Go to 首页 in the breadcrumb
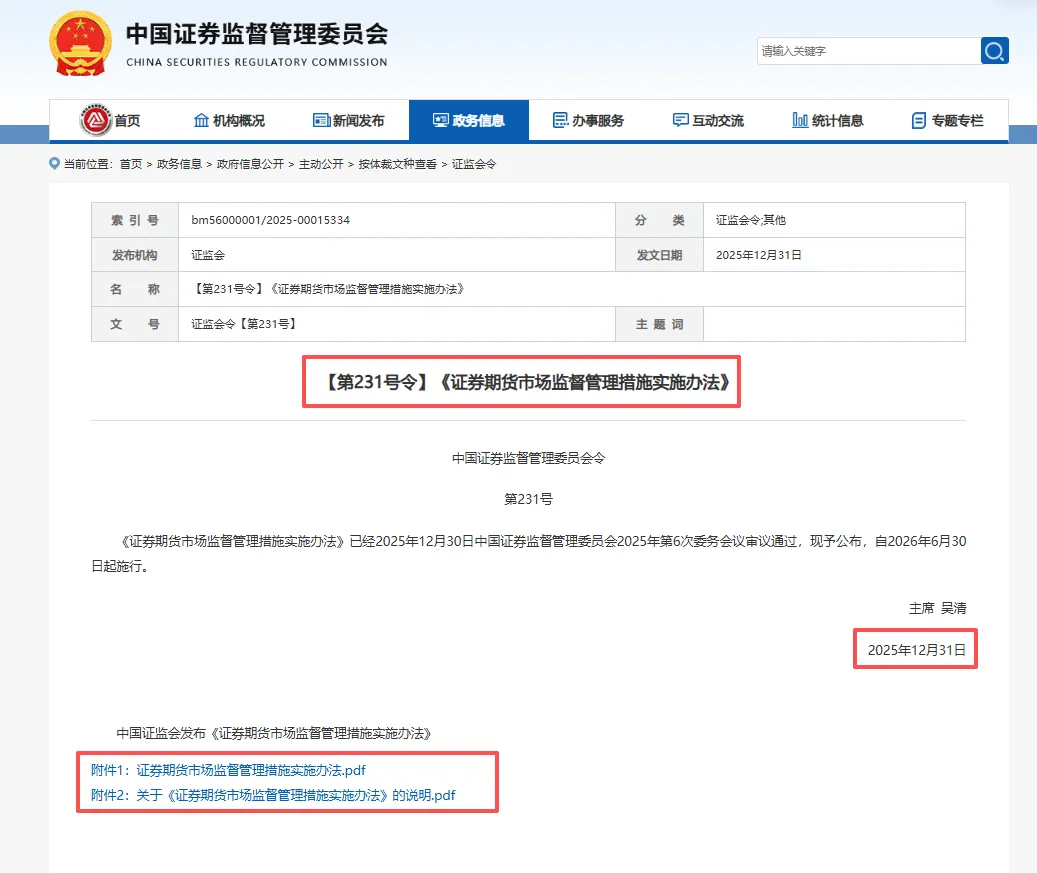Screen dimensions: 1037x873 (x=131, y=164)
